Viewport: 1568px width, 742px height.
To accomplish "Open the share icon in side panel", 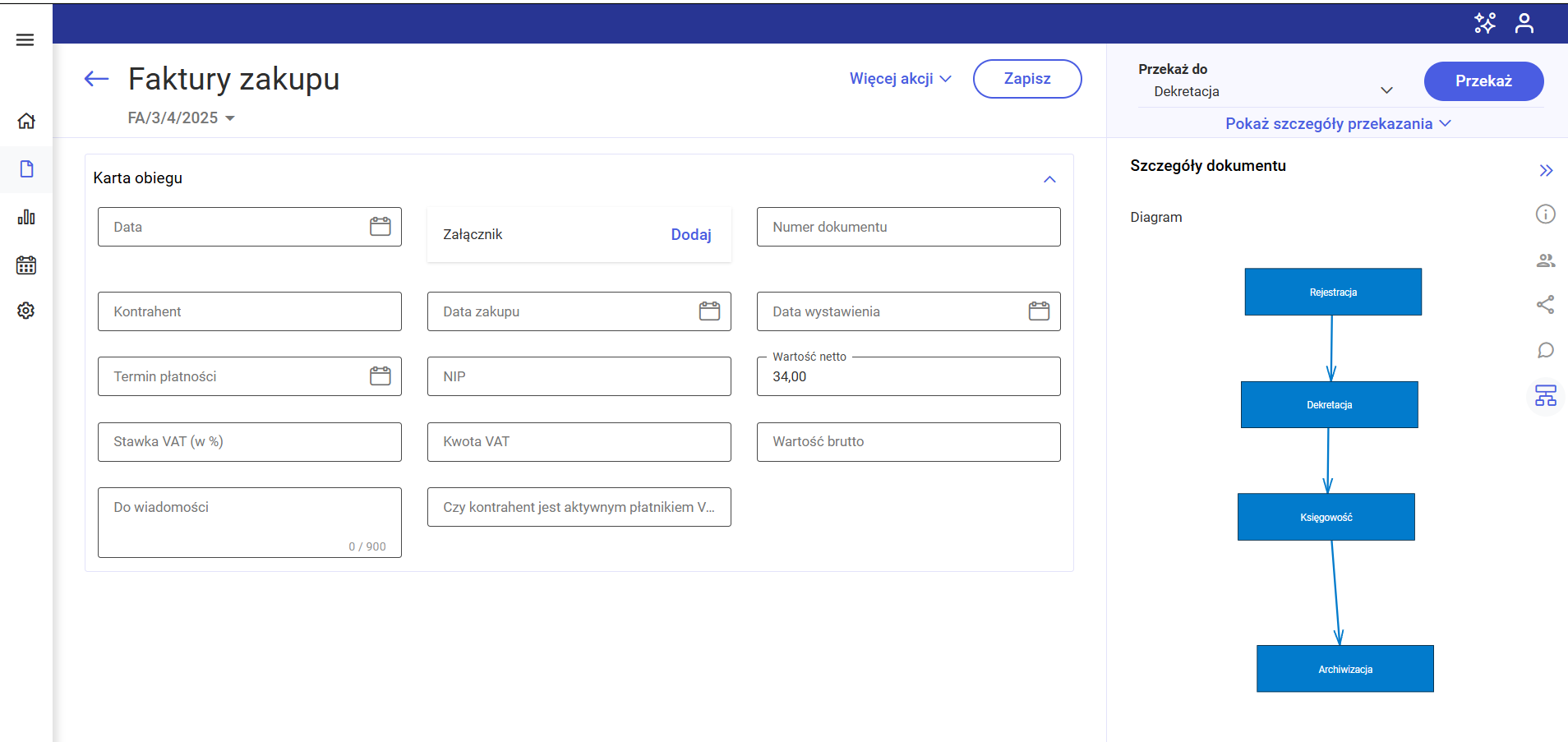I will coord(1546,305).
